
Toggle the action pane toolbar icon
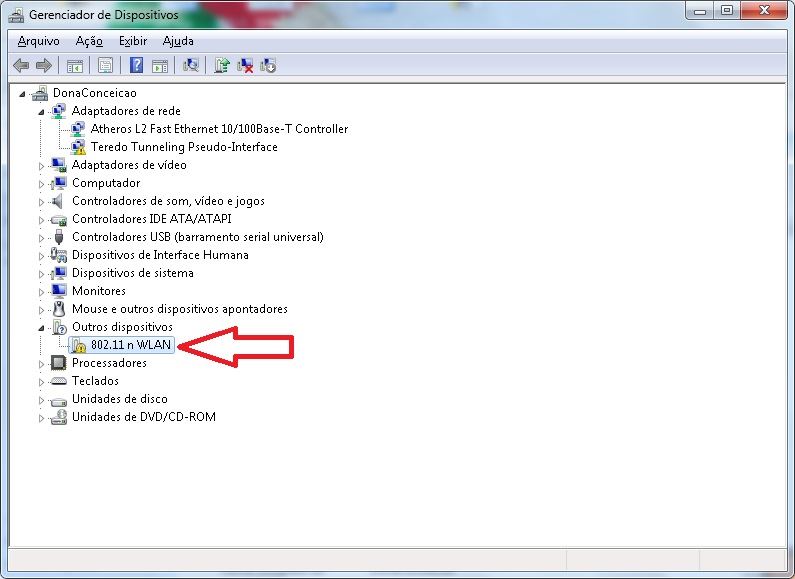pyautogui.click(x=160, y=66)
